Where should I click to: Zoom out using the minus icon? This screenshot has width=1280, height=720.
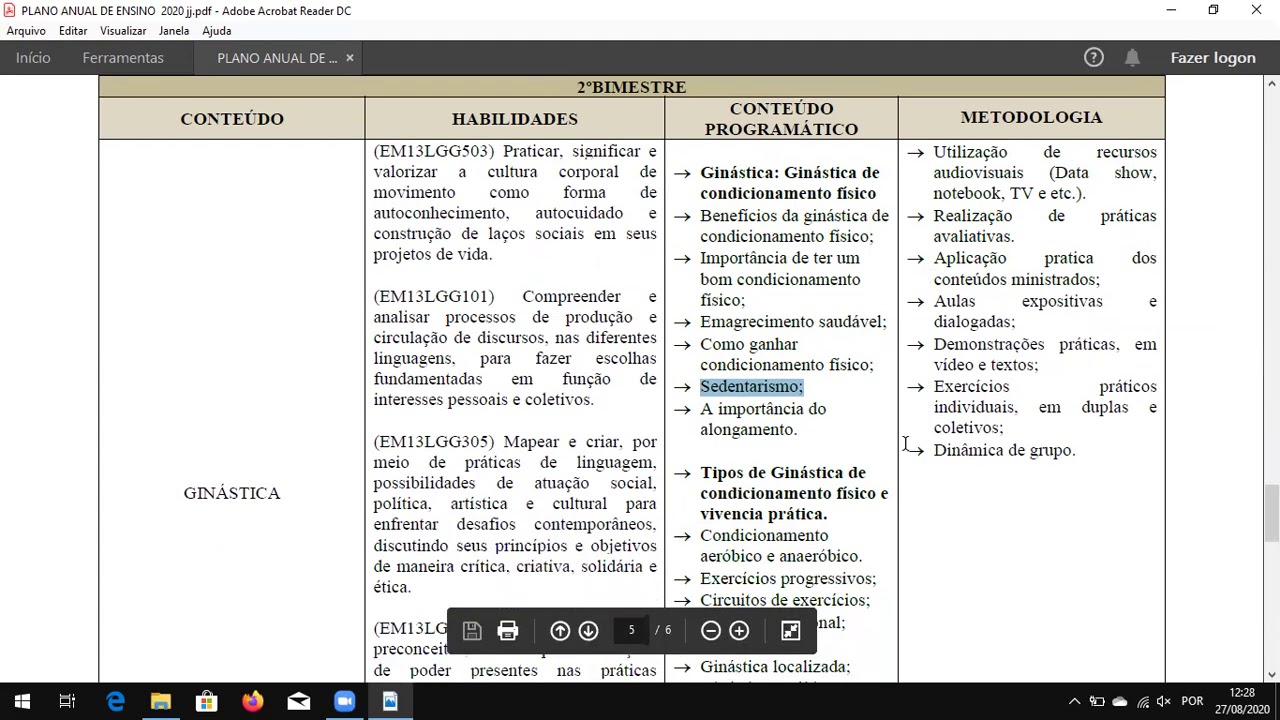(x=711, y=631)
